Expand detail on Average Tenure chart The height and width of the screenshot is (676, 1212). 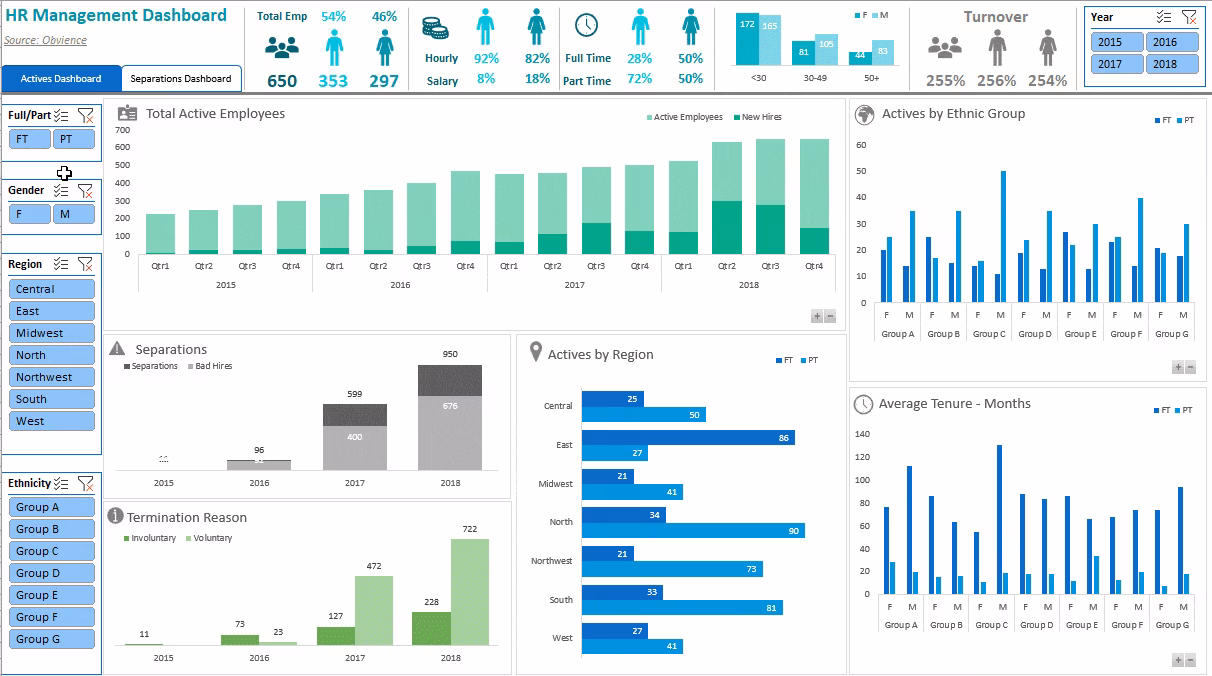[x=1180, y=659]
